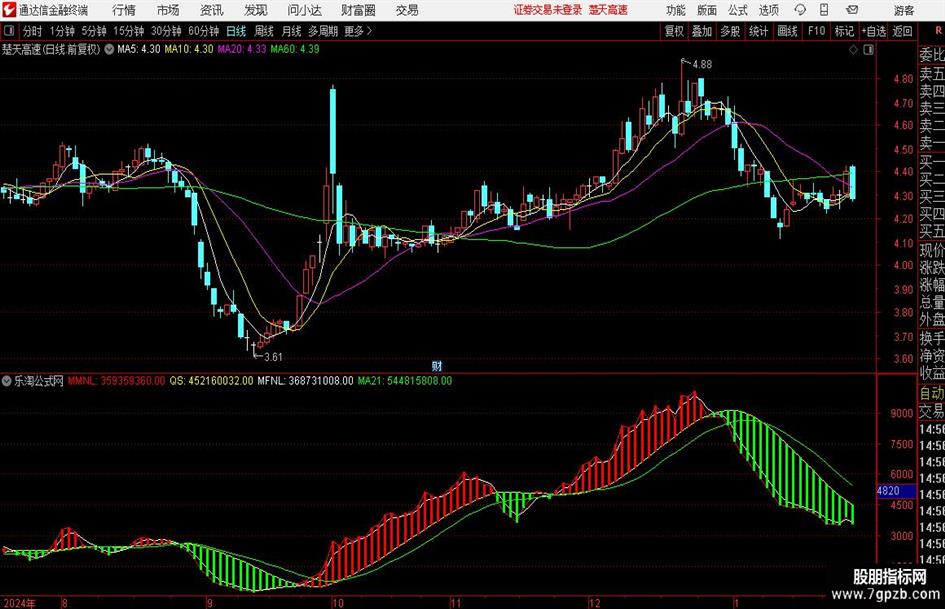The image size is (945, 609).
Task: Toggle the left sidebar panel icon
Action: [9, 31]
